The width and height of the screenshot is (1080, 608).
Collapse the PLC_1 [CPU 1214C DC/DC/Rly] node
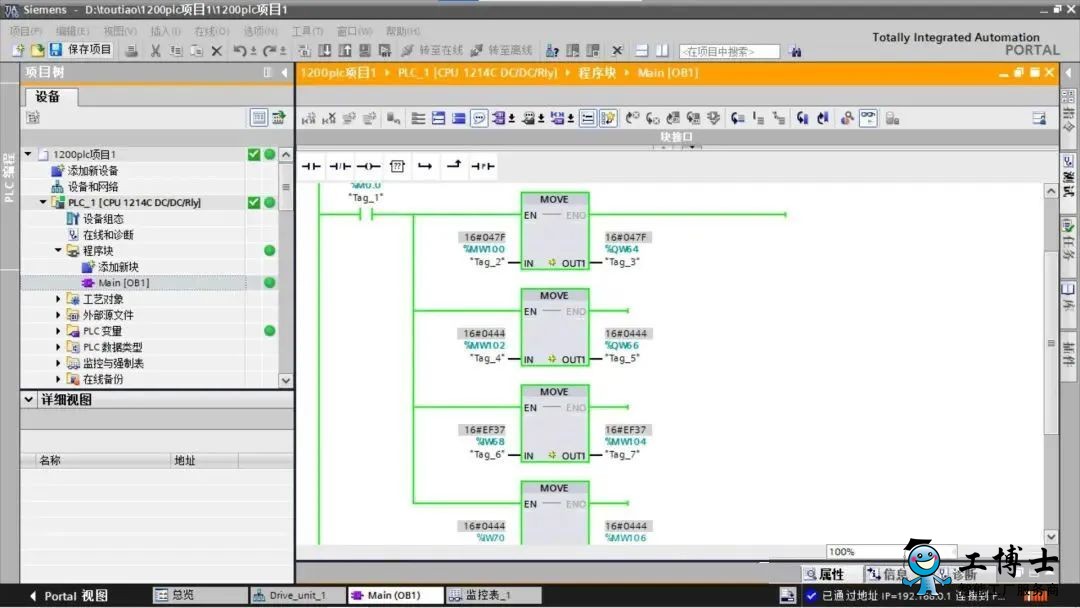pos(43,202)
